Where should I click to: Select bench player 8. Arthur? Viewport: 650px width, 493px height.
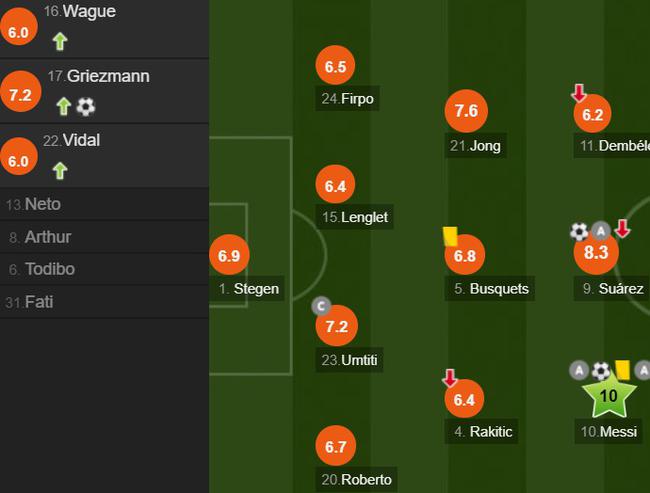coord(104,237)
